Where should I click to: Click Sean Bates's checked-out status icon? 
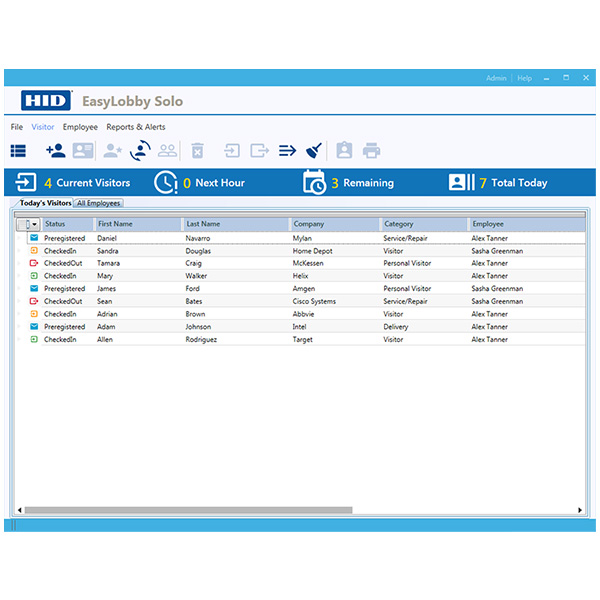(x=34, y=301)
